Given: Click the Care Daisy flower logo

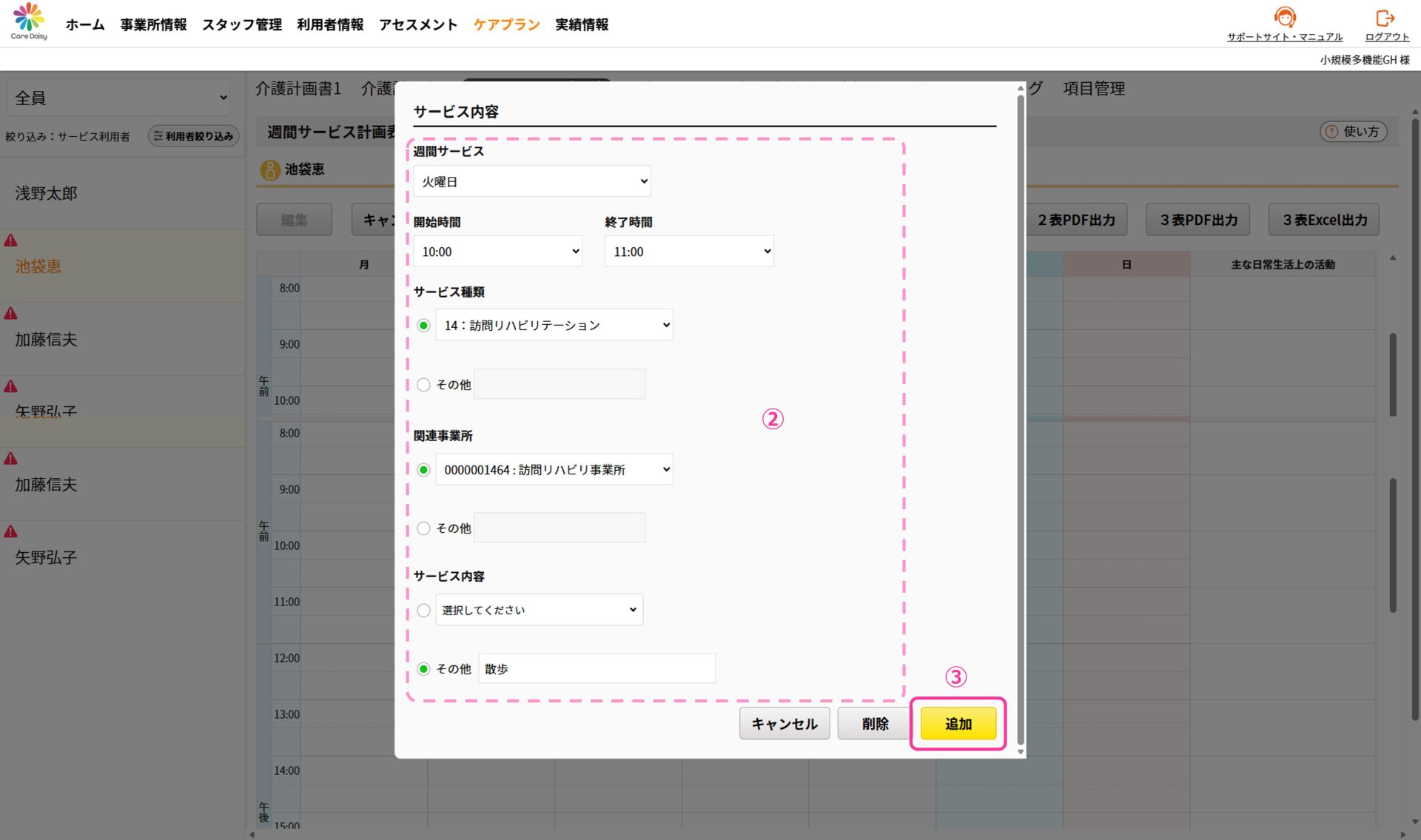Looking at the screenshot, I should tap(29, 16).
